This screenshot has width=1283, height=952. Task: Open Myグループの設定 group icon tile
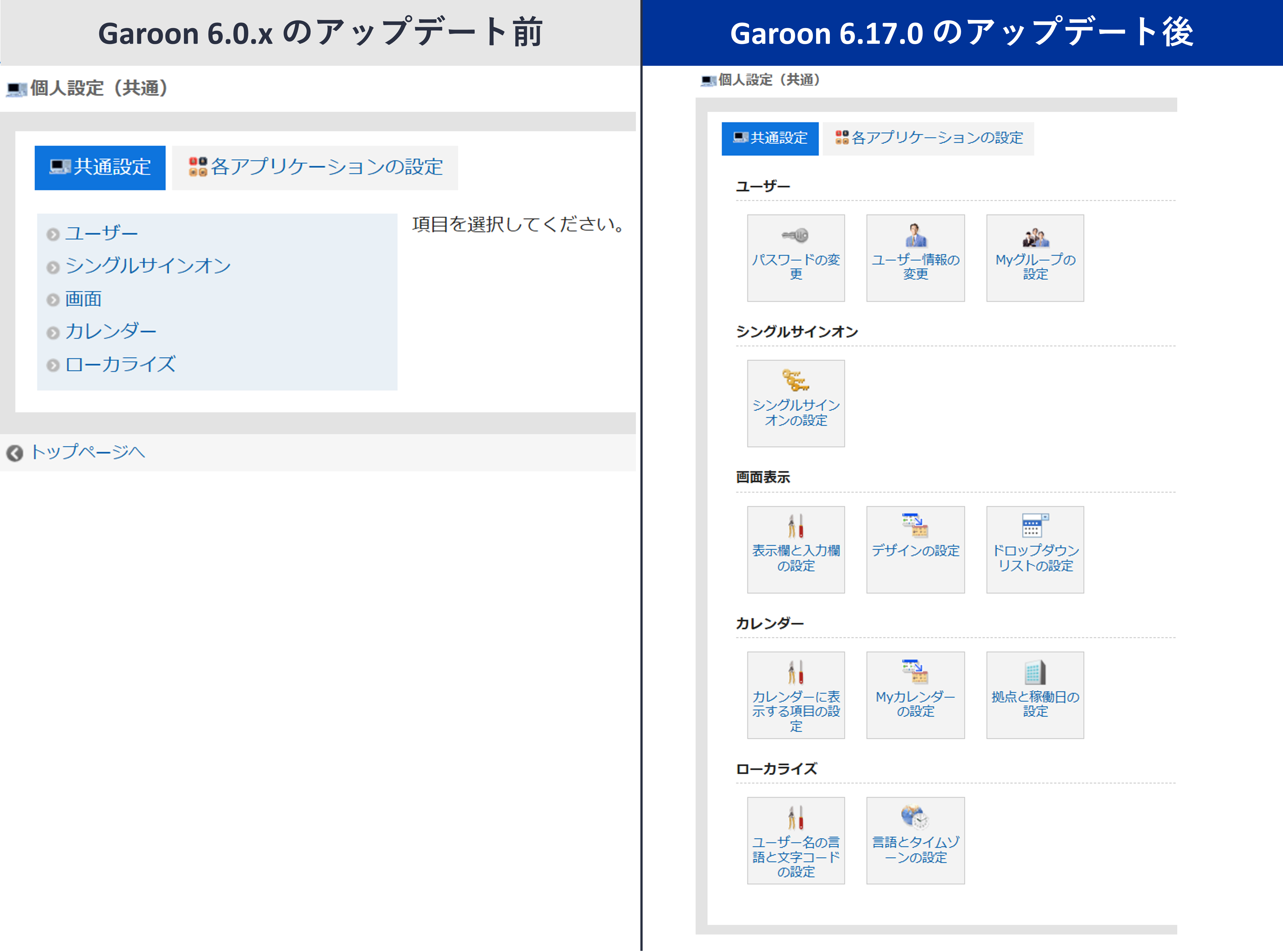click(x=1035, y=258)
